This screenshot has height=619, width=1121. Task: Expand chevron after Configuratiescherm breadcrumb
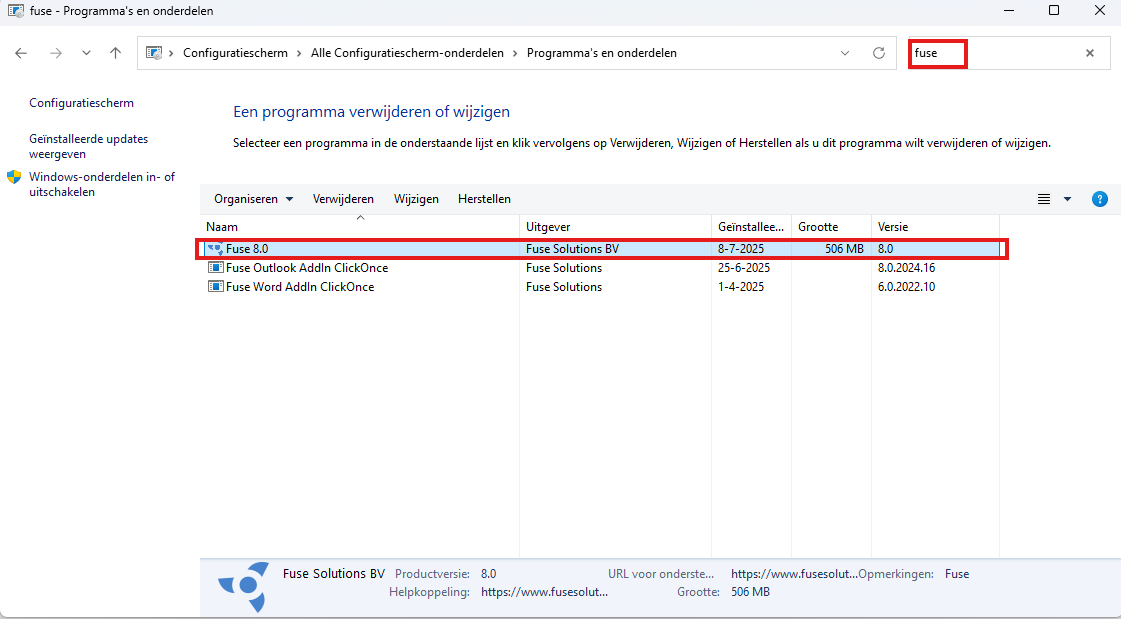(300, 53)
